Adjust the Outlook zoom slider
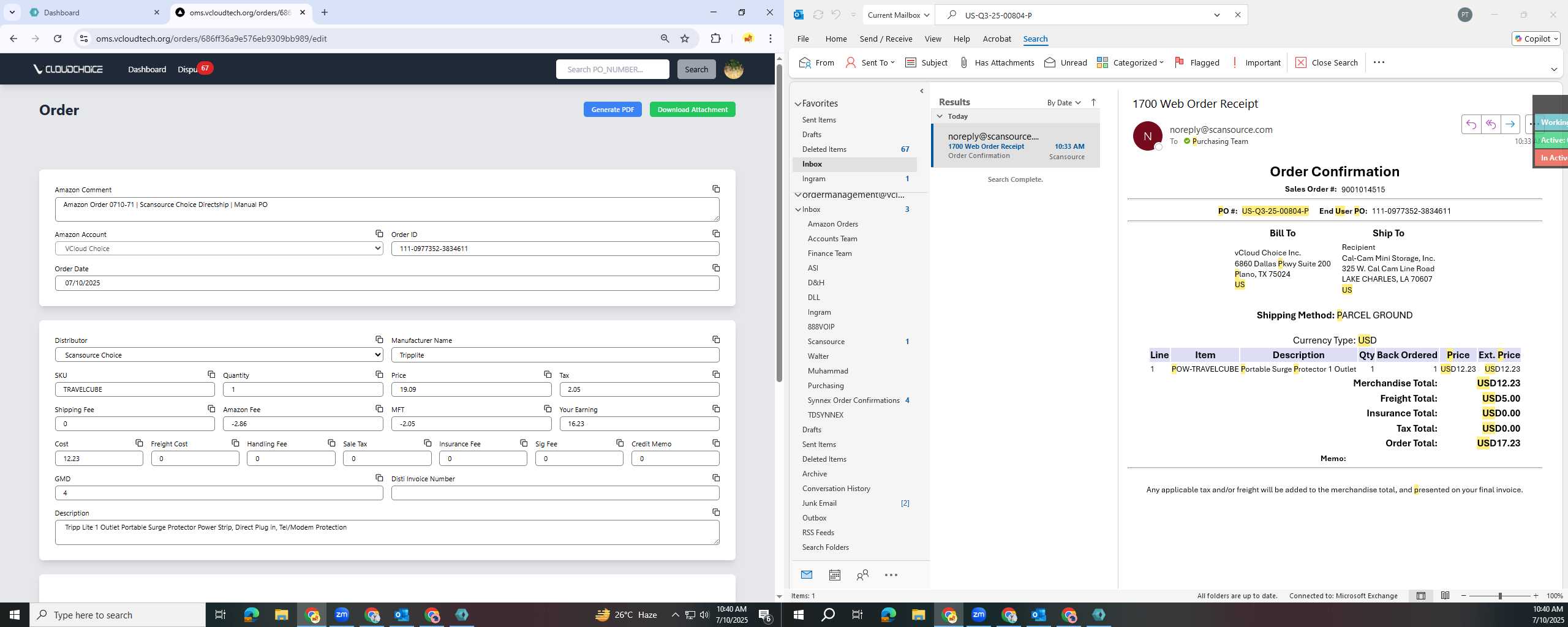The height and width of the screenshot is (627, 1568). [1500, 596]
